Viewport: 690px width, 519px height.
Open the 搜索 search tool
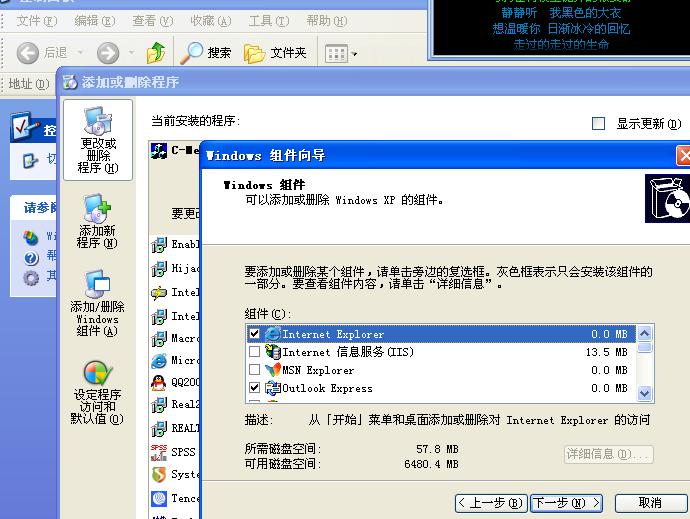tap(206, 53)
